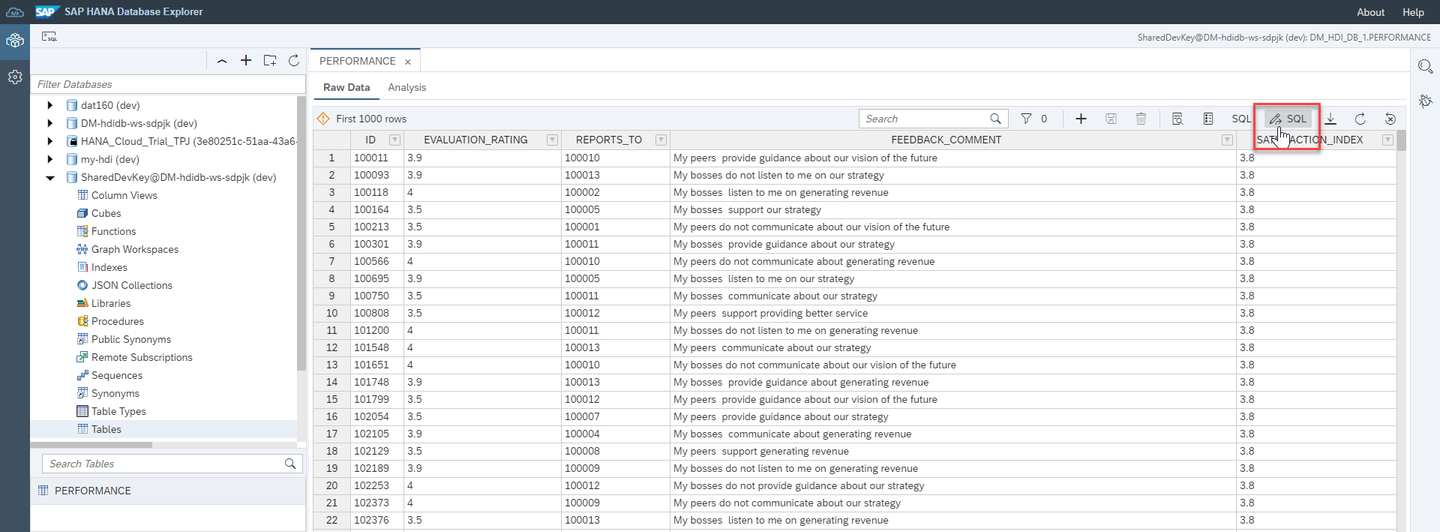Refresh the database list
Viewport: 1440px width, 532px height.
pos(294,61)
